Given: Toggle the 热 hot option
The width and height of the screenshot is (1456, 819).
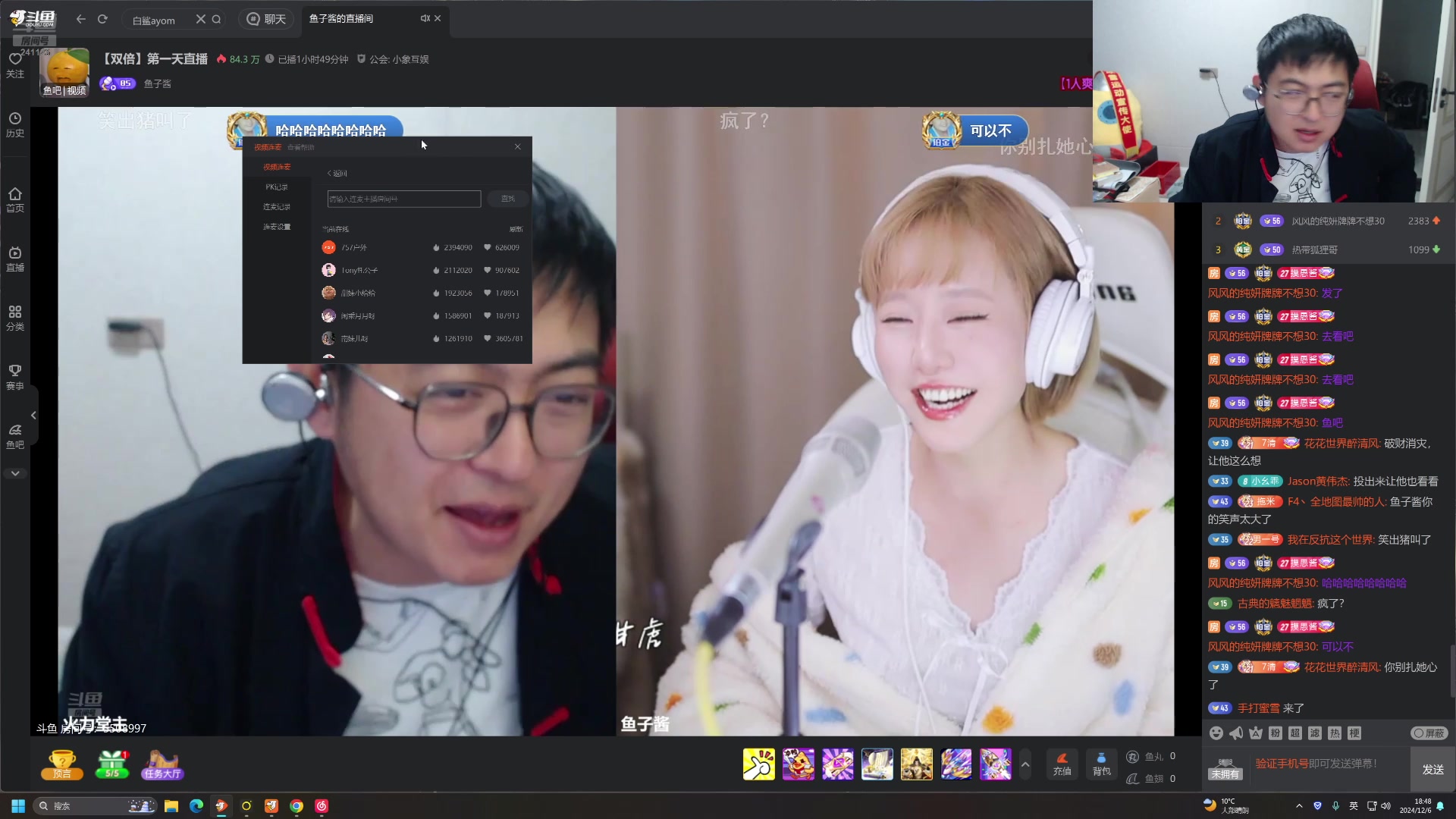Looking at the screenshot, I should pyautogui.click(x=1335, y=733).
